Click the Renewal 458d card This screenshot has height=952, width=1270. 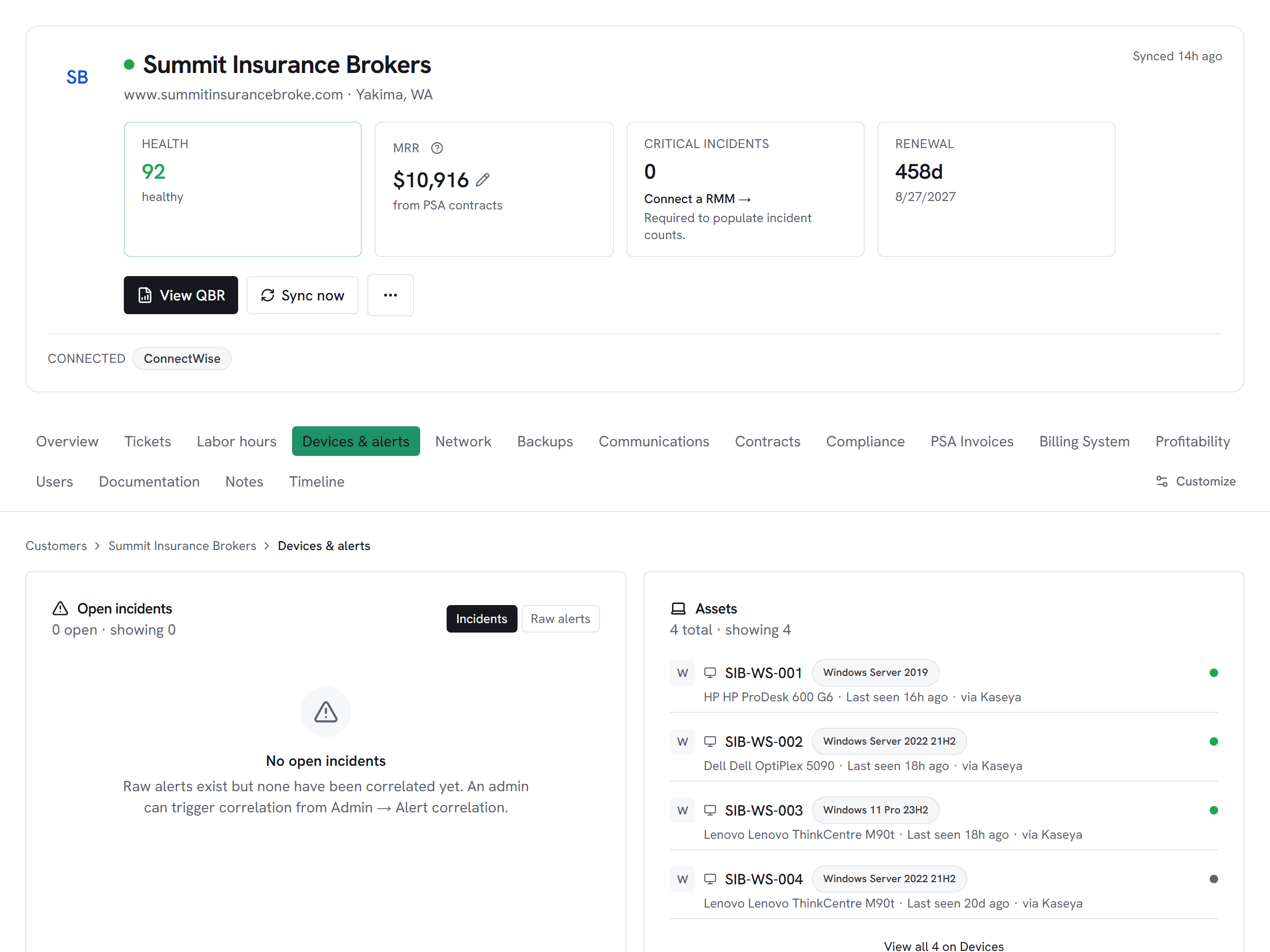996,189
